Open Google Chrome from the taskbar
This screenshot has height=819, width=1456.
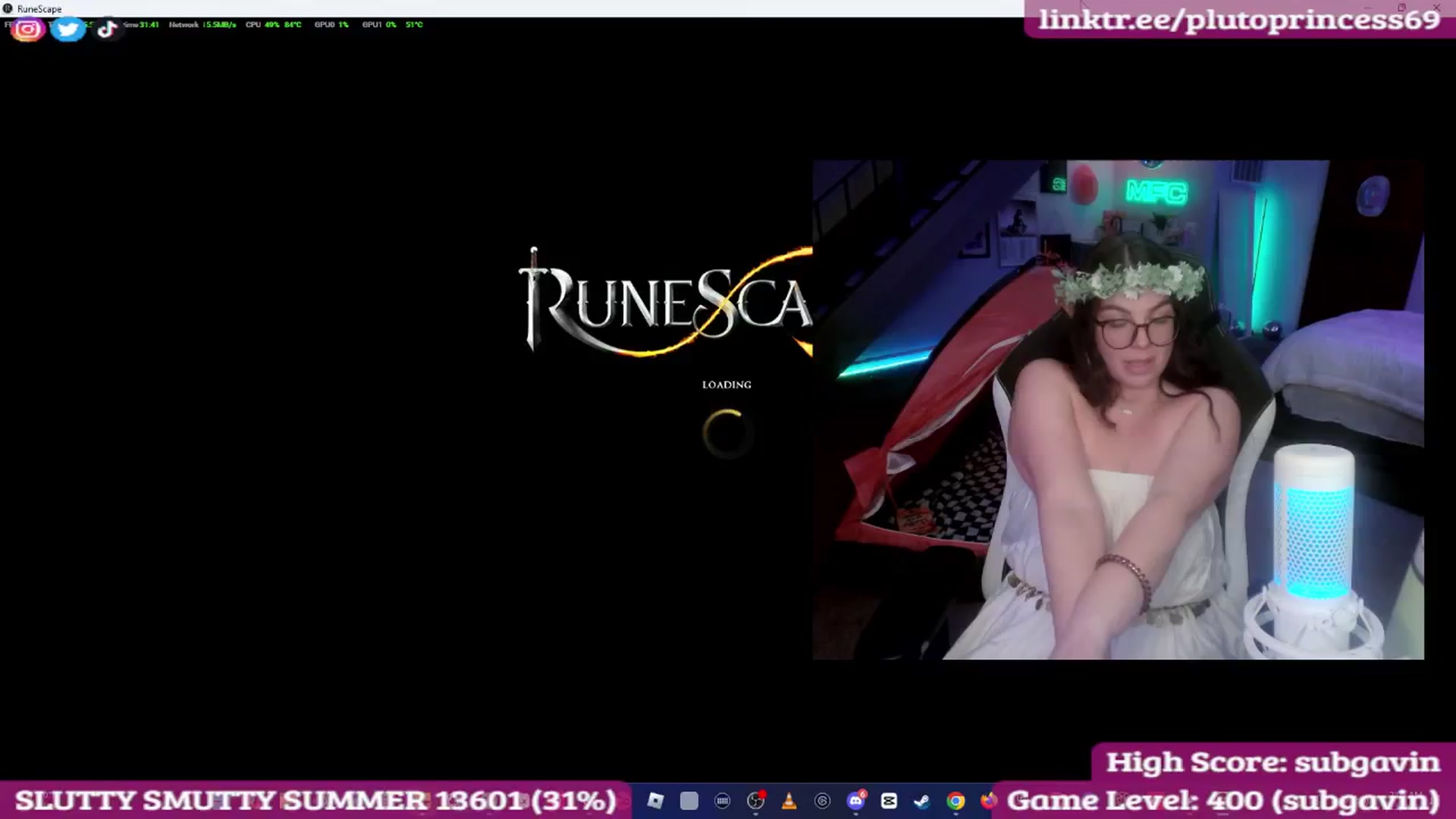click(x=955, y=801)
